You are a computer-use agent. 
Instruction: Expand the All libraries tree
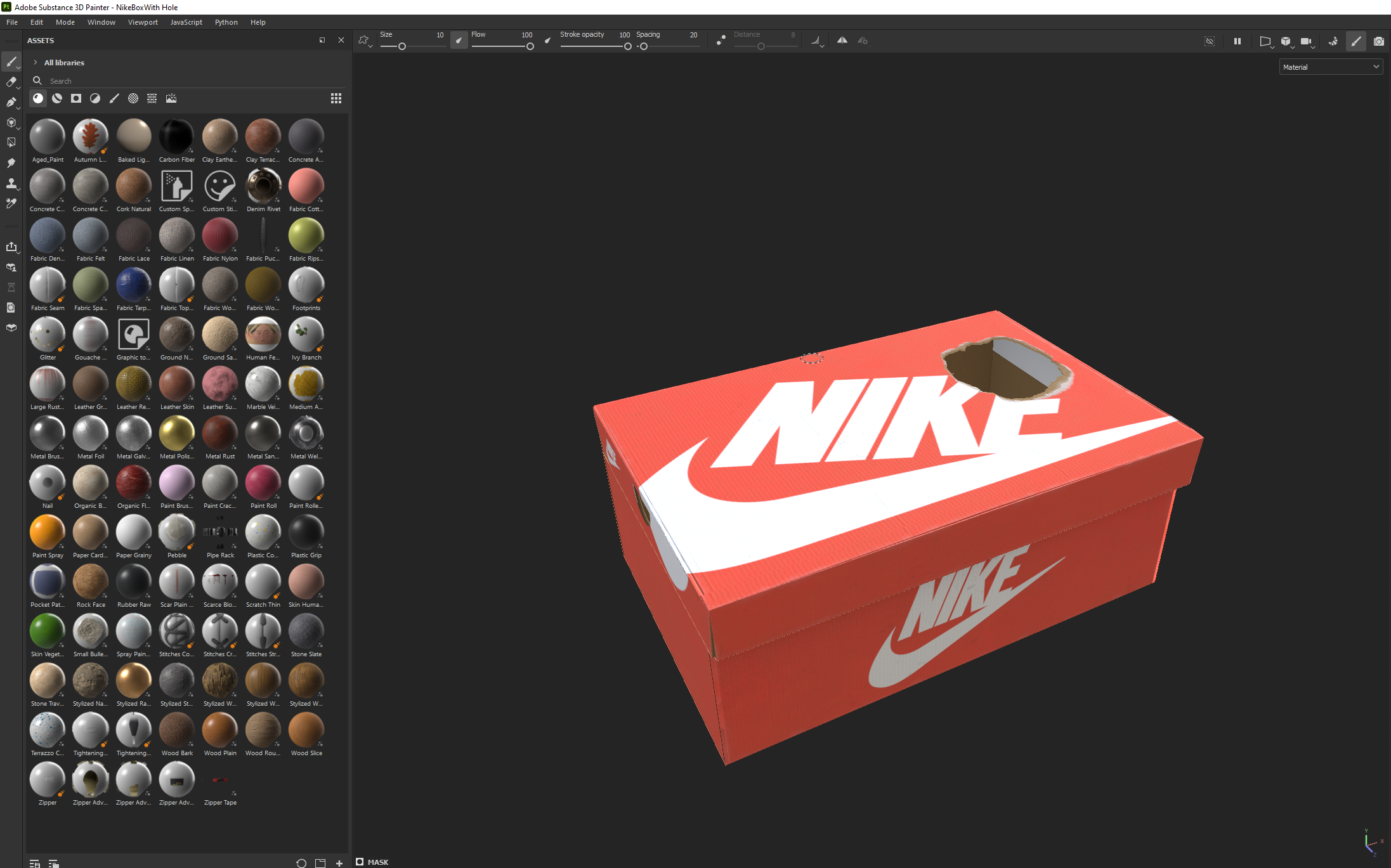[36, 63]
